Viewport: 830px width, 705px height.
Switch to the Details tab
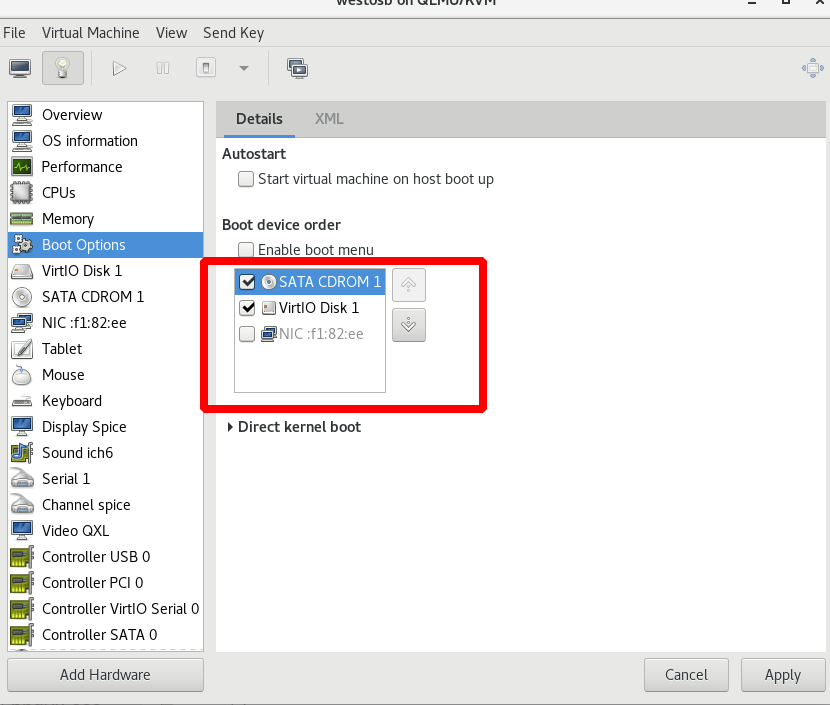point(259,119)
